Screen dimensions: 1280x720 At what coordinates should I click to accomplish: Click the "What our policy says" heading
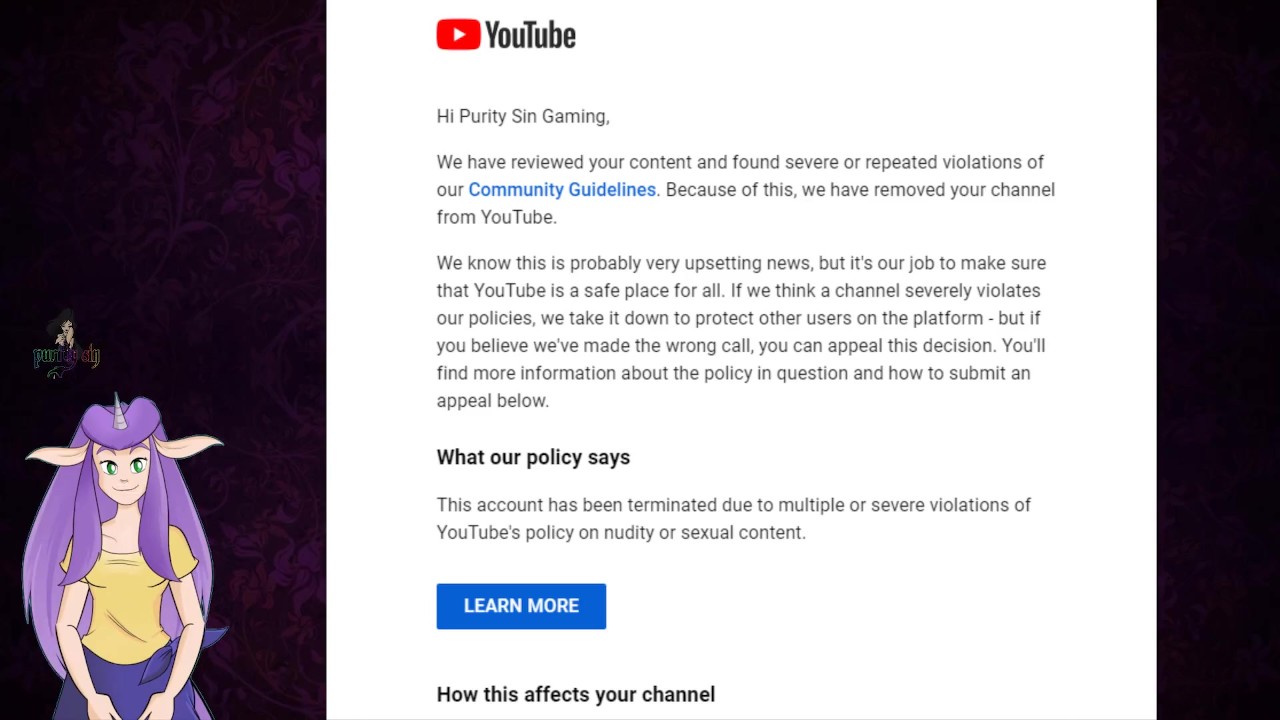[x=533, y=457]
